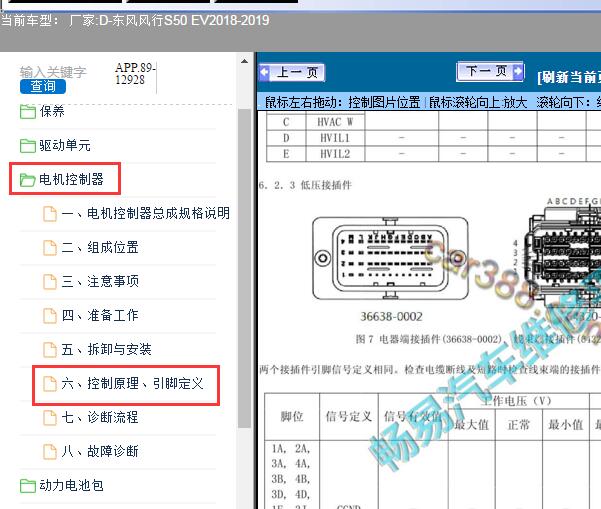Click the HVIL2 table cell

point(335,154)
